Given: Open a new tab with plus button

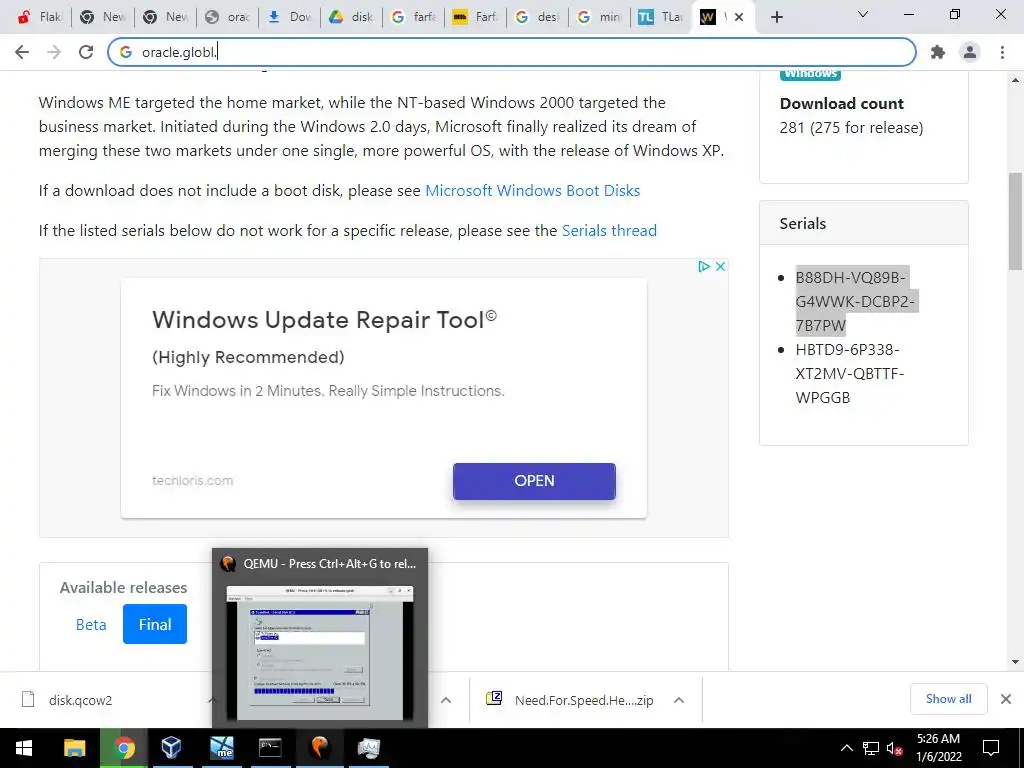Looking at the screenshot, I should [776, 17].
